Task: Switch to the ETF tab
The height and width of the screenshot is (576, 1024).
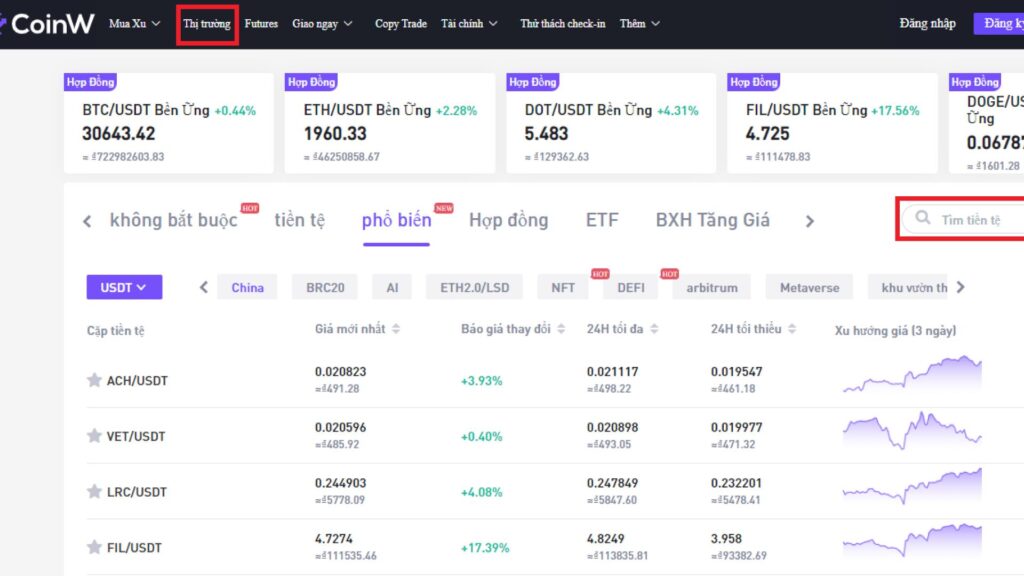Action: point(602,220)
